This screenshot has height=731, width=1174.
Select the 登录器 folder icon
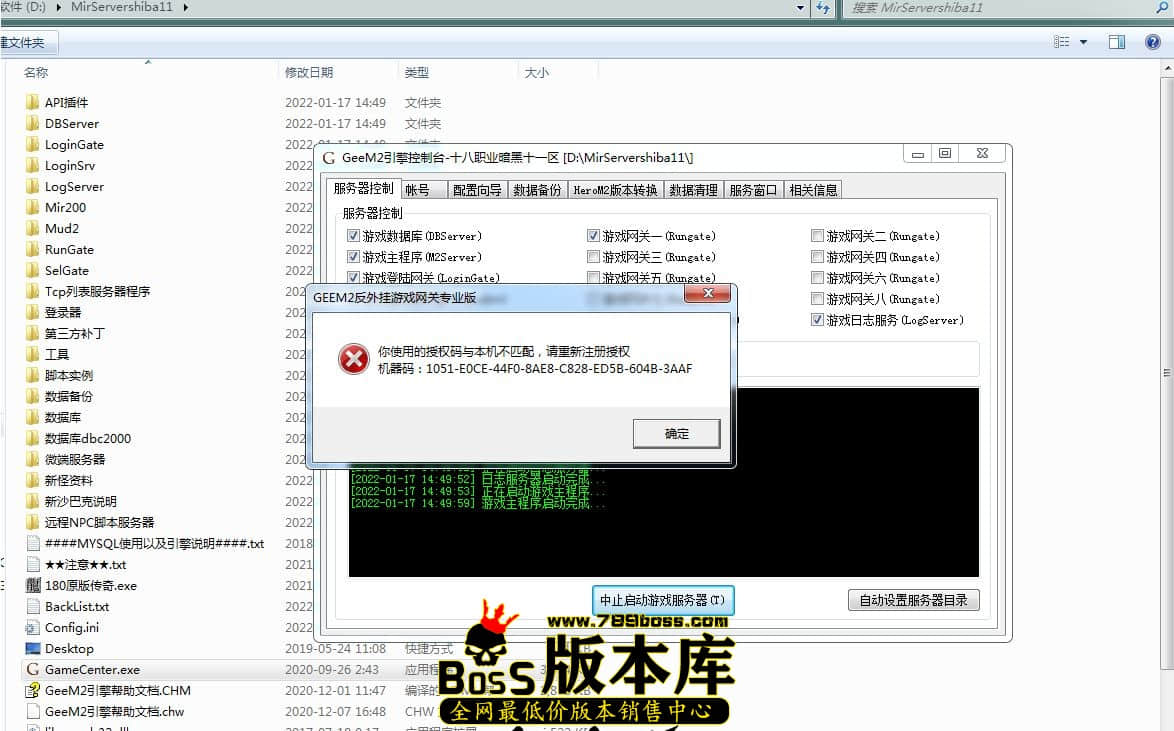point(32,312)
